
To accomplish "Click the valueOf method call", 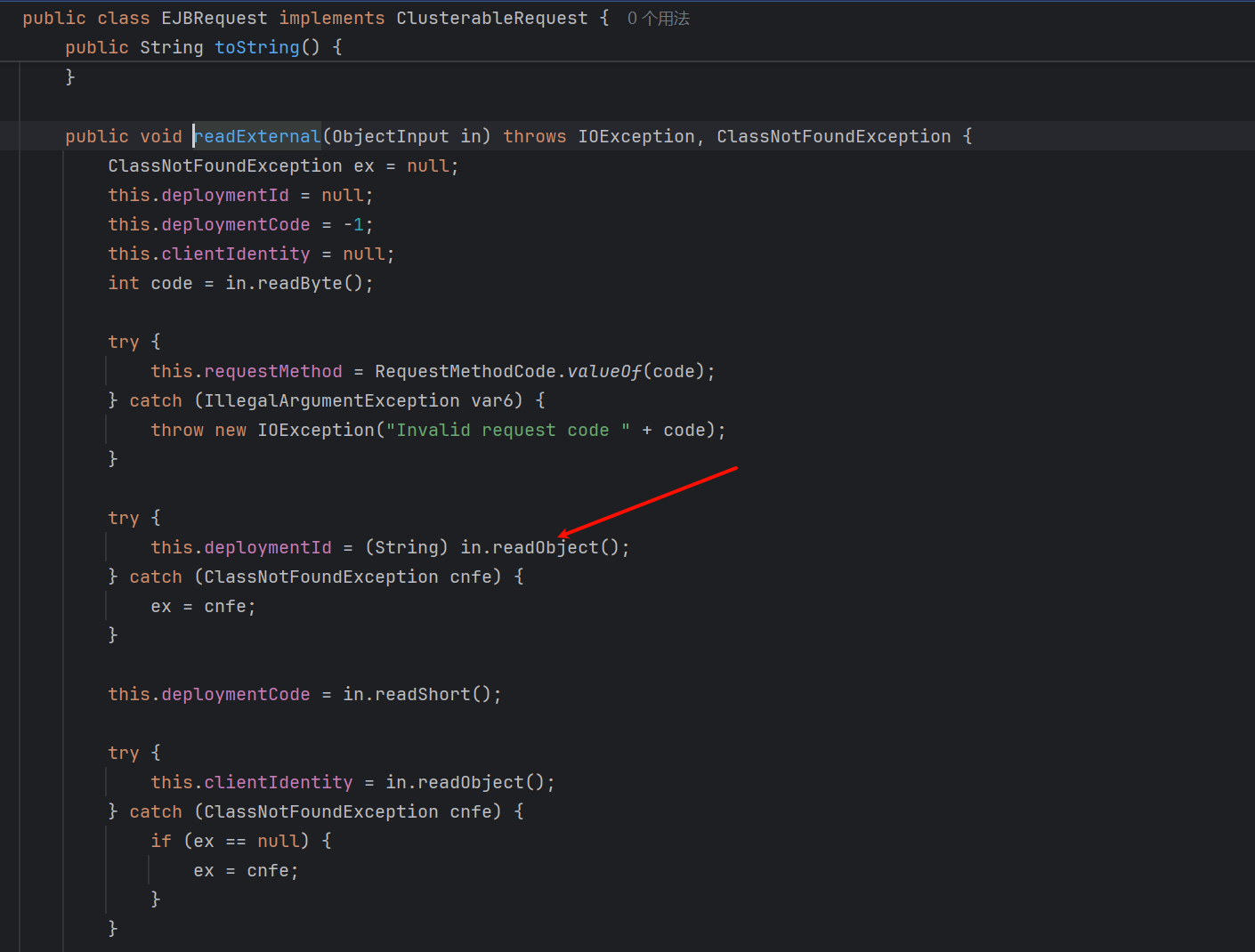I will 604,371.
